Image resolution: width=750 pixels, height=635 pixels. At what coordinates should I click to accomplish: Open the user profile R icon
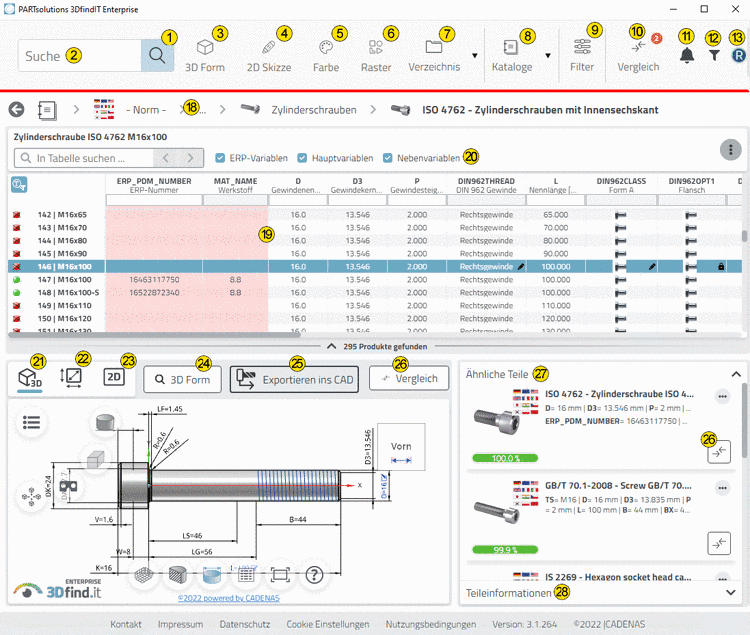(739, 55)
